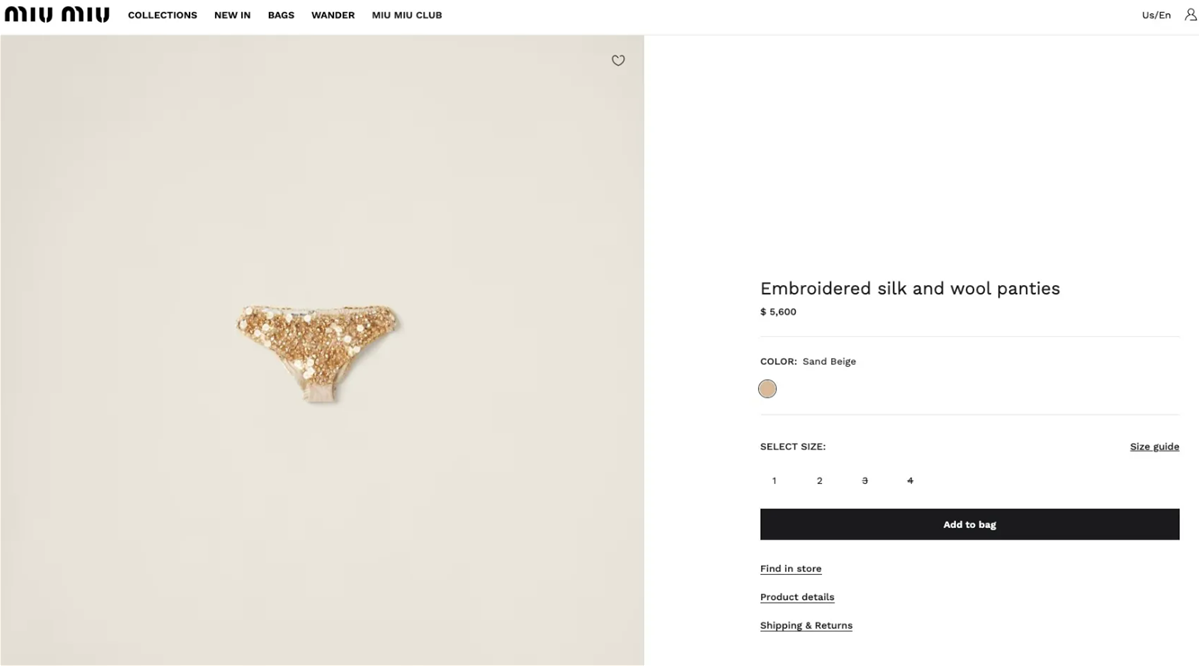This screenshot has height=666, width=1200.
Task: Click the Miu Miu logo
Action: pyautogui.click(x=57, y=15)
